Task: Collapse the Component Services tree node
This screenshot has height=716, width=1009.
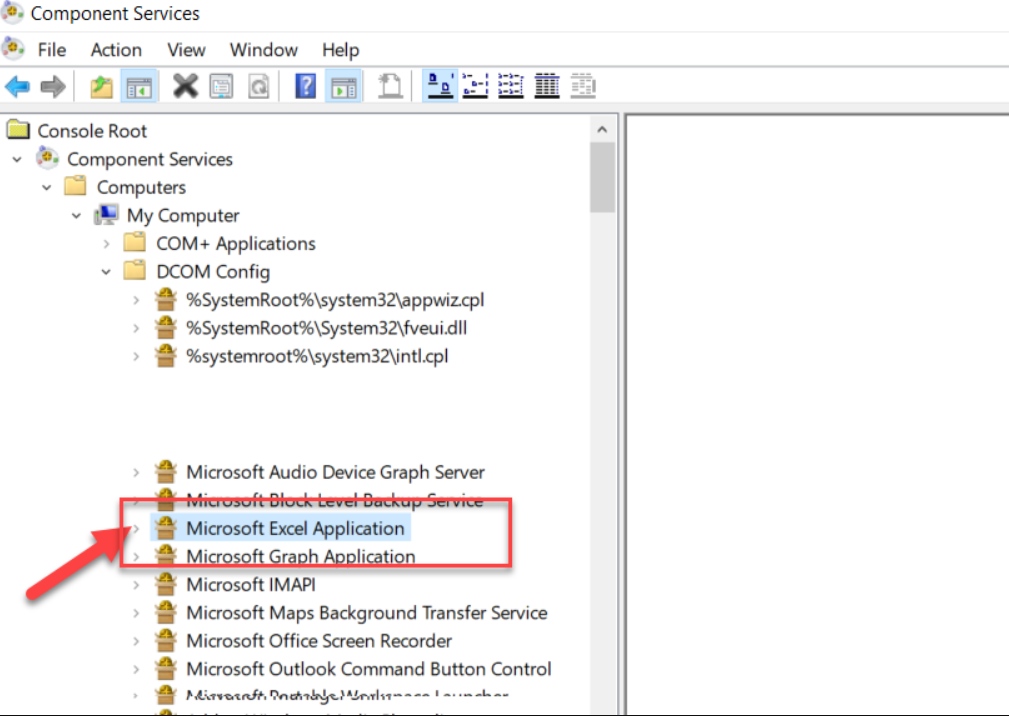Action: (17, 159)
